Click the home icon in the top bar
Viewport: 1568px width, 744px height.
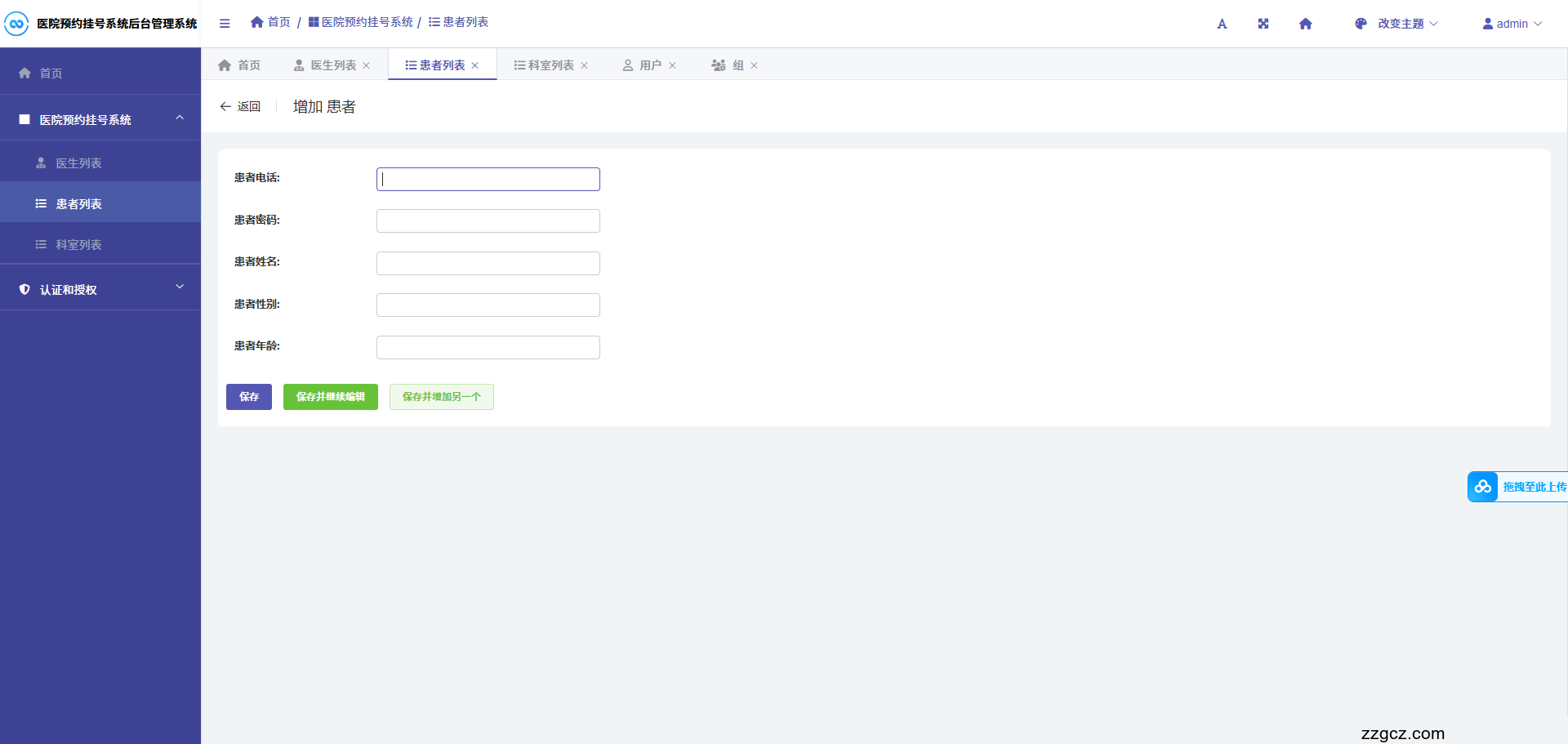pyautogui.click(x=1306, y=24)
